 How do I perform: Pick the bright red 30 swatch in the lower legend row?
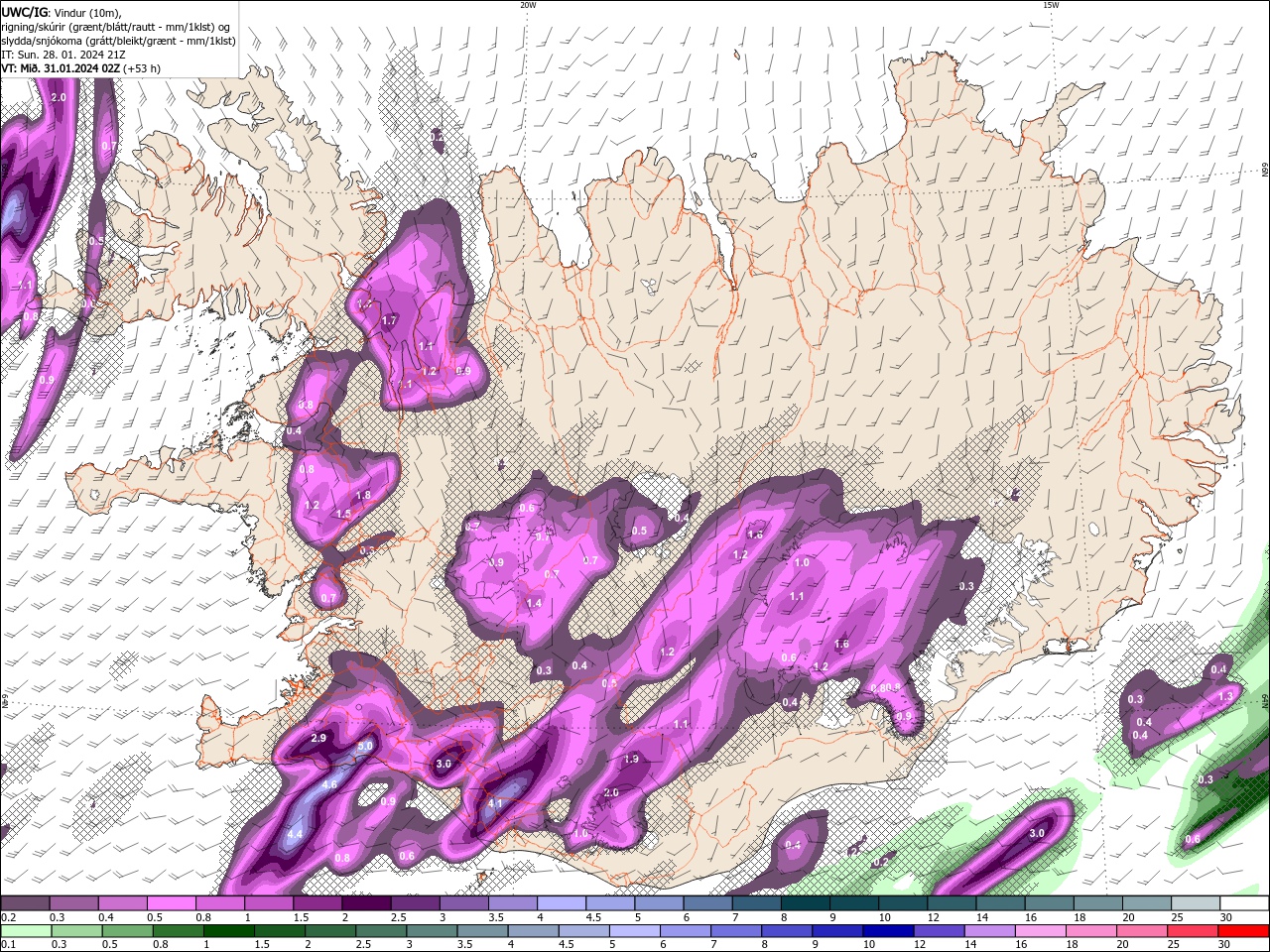(x=1243, y=931)
